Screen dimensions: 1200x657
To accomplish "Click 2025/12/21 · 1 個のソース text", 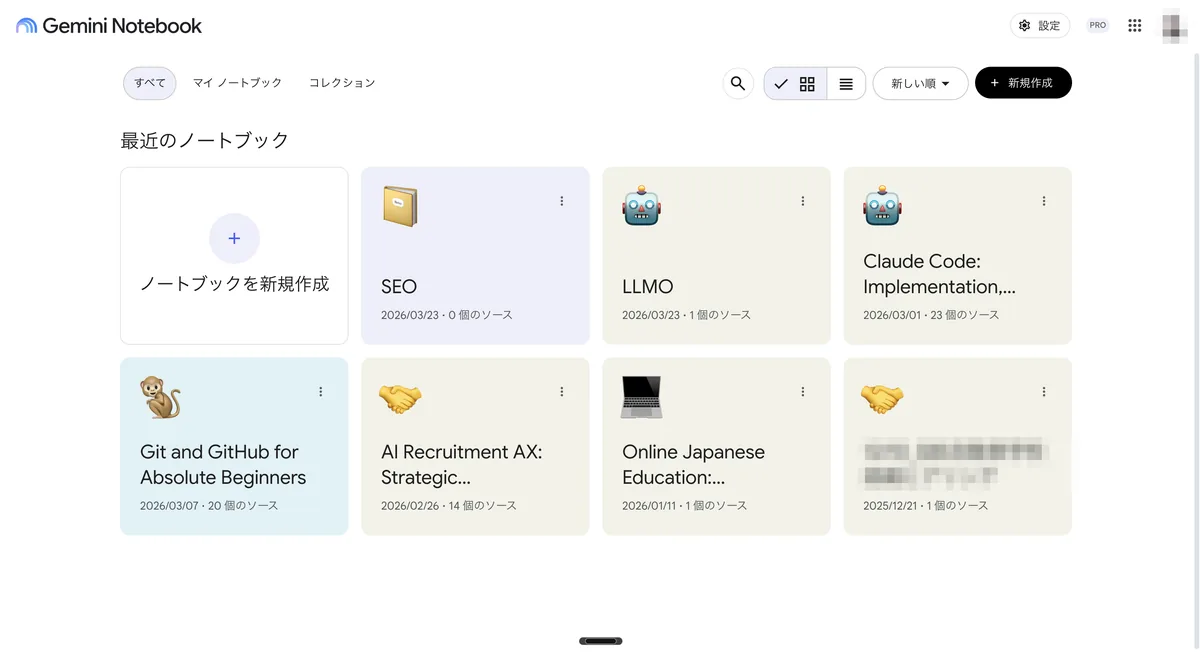I will (x=926, y=506).
